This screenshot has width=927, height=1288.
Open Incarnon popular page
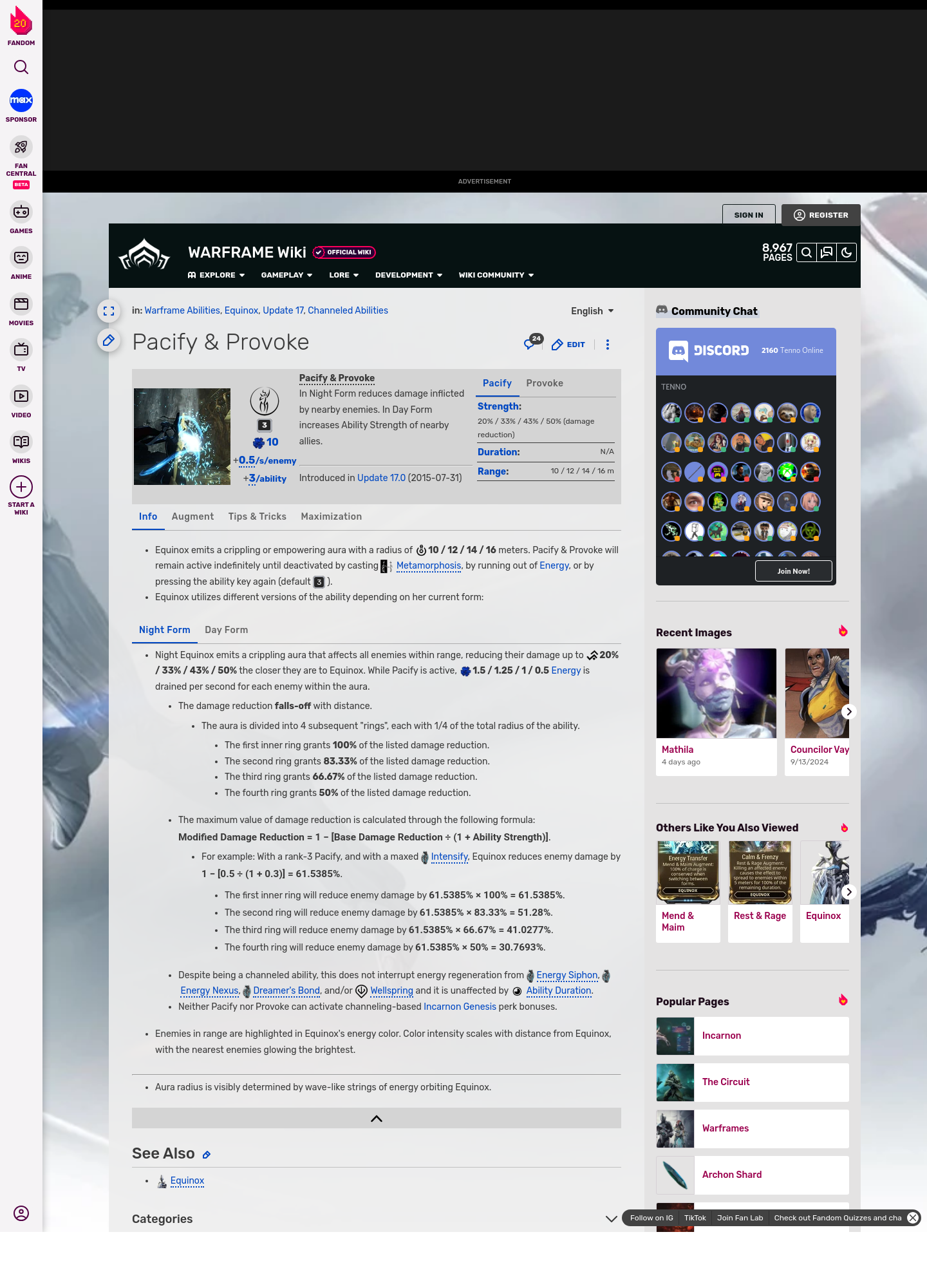[753, 1036]
